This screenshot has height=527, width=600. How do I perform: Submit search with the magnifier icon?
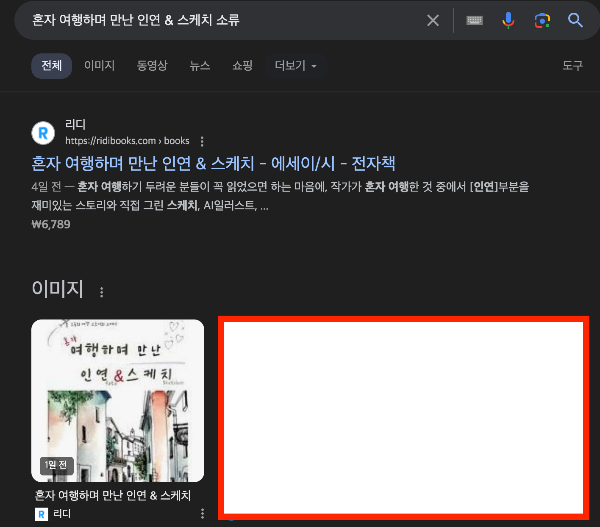pyautogui.click(x=575, y=20)
